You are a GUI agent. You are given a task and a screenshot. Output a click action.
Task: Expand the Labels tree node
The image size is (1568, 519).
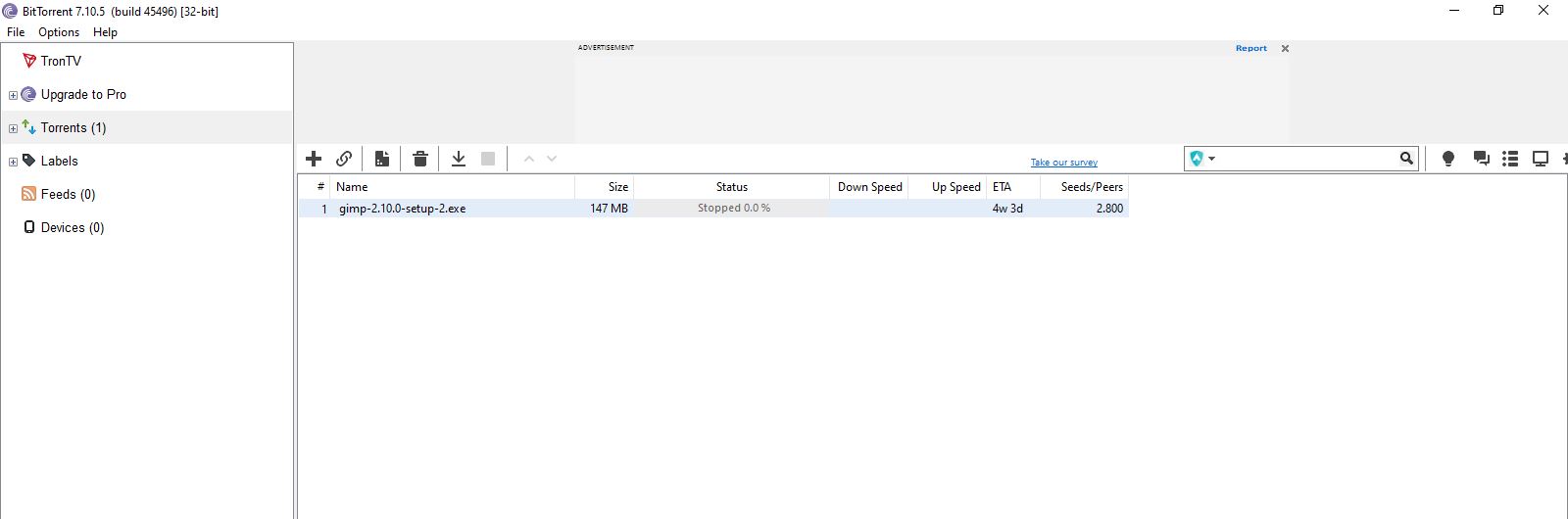coord(13,162)
